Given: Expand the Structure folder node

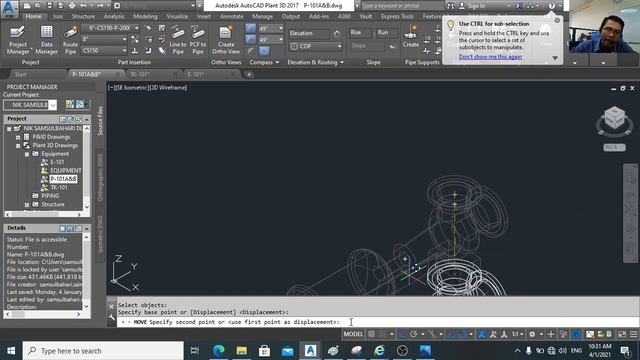Looking at the screenshot, I should pyautogui.click(x=27, y=204).
